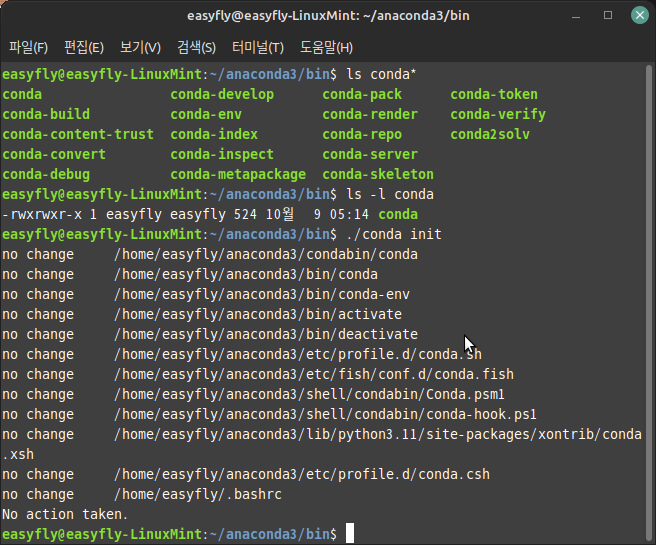
Task: Open the 검색(S) menu
Action: [x=196, y=47]
